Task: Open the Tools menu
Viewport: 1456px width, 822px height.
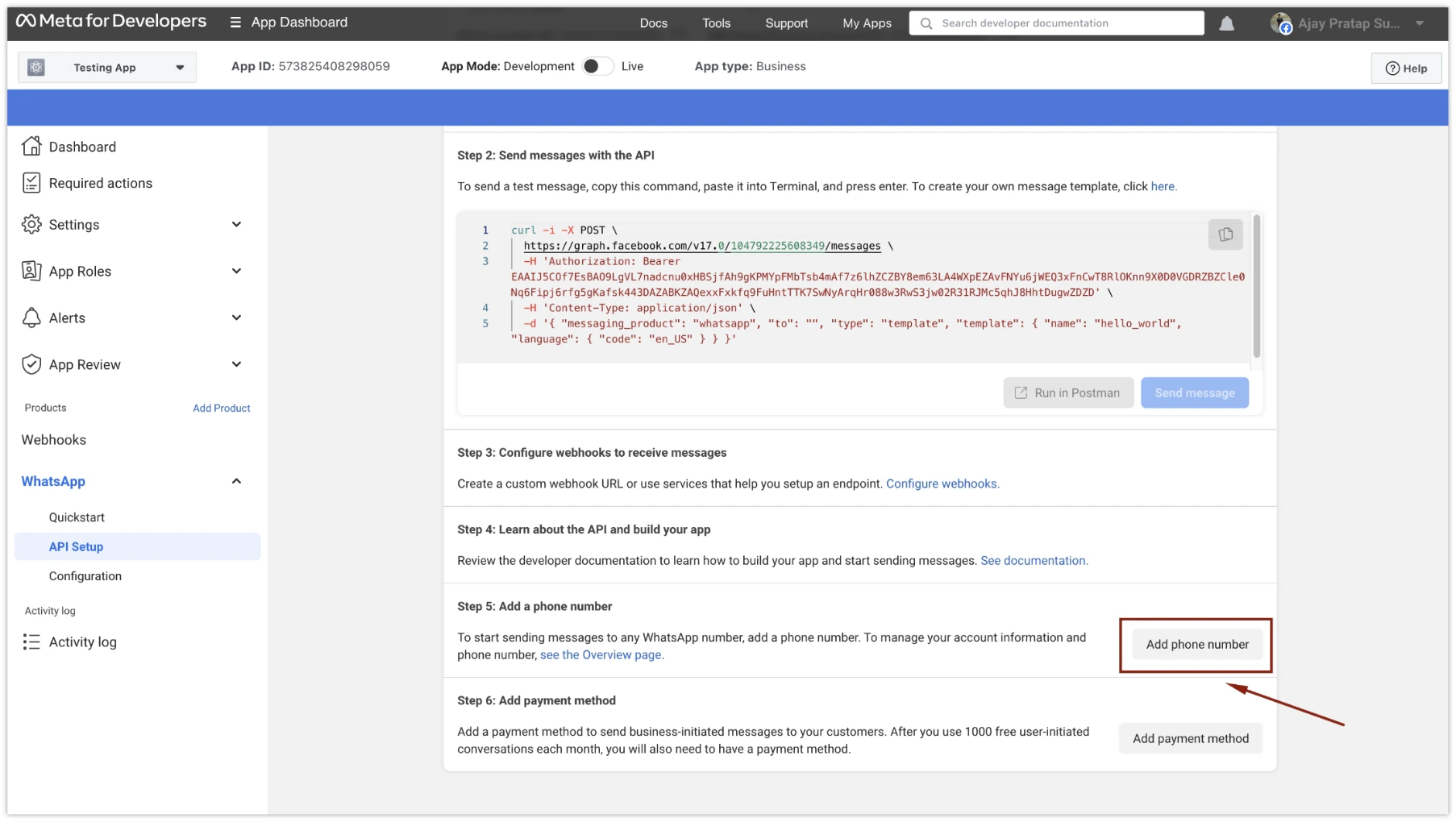Action: [x=716, y=23]
